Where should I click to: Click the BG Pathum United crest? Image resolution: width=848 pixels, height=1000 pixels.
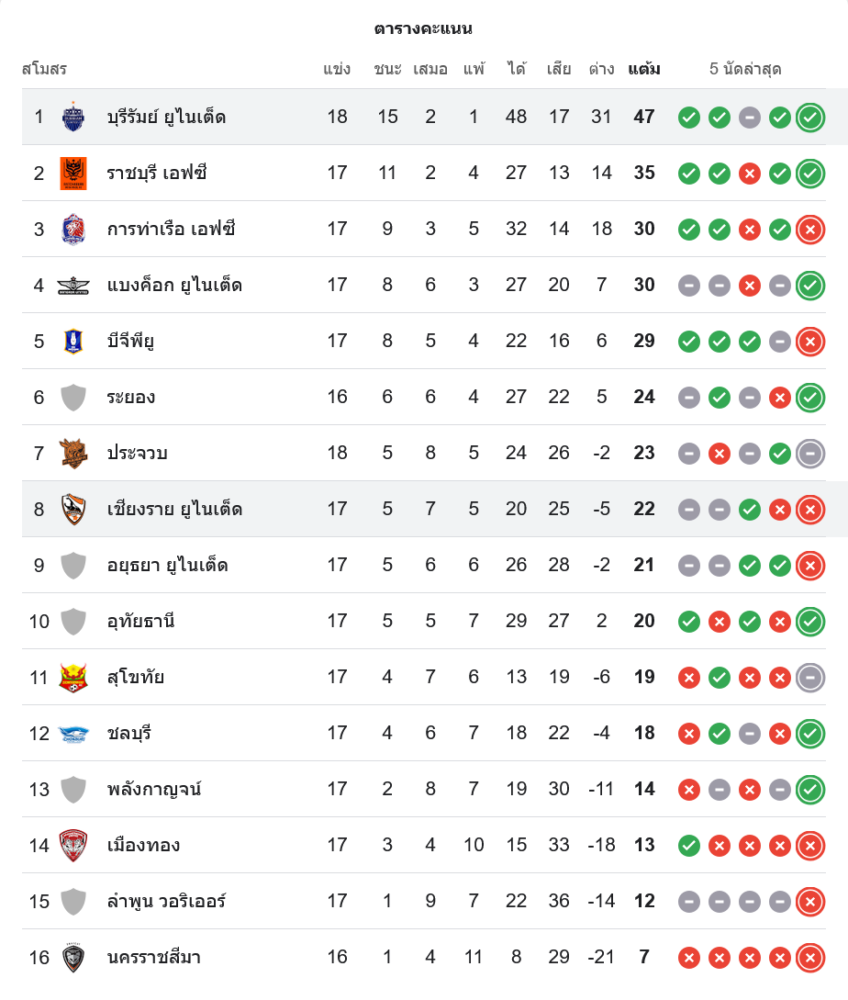click(x=73, y=341)
